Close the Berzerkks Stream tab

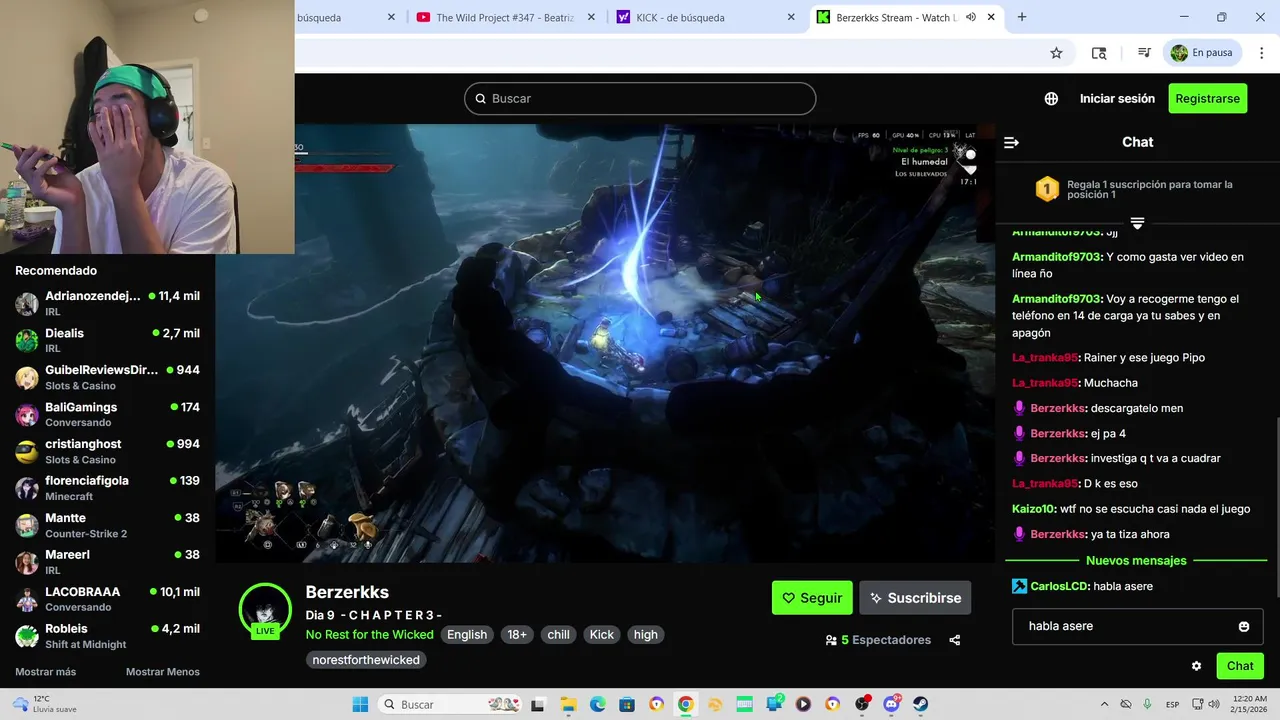coord(991,17)
